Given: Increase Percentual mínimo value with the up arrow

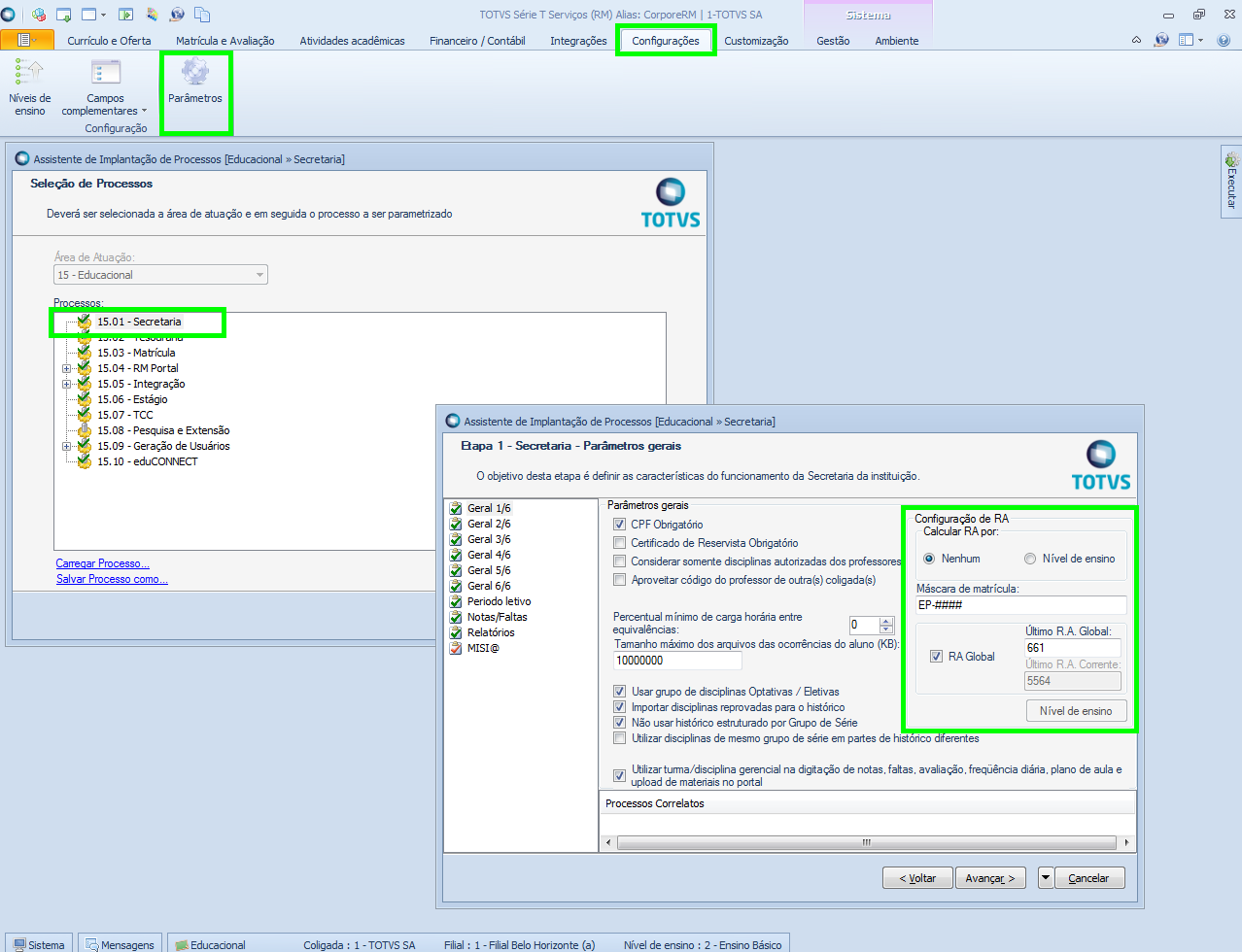Looking at the screenshot, I should [x=886, y=622].
